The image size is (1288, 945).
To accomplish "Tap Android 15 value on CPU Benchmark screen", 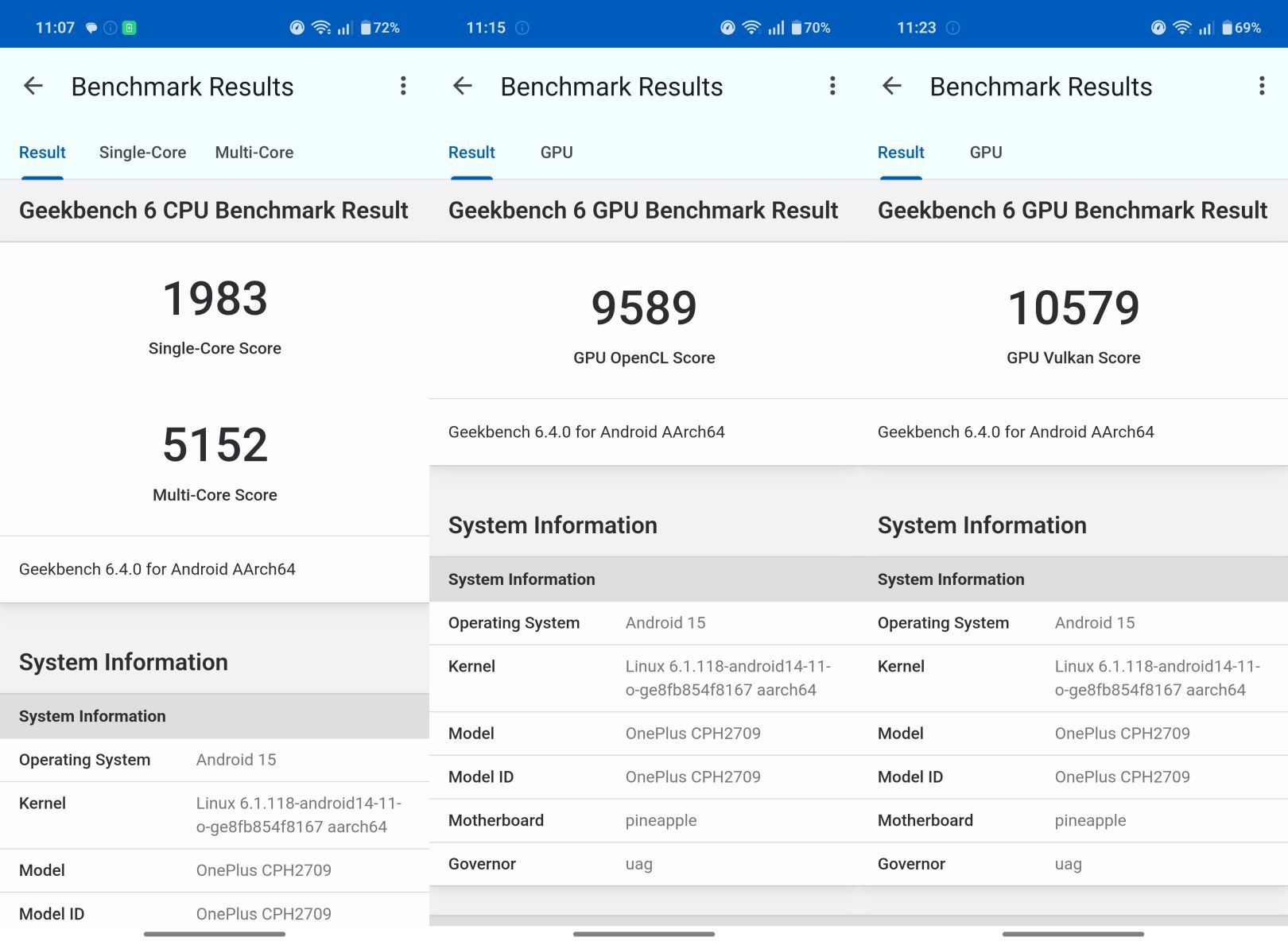I will [x=236, y=760].
